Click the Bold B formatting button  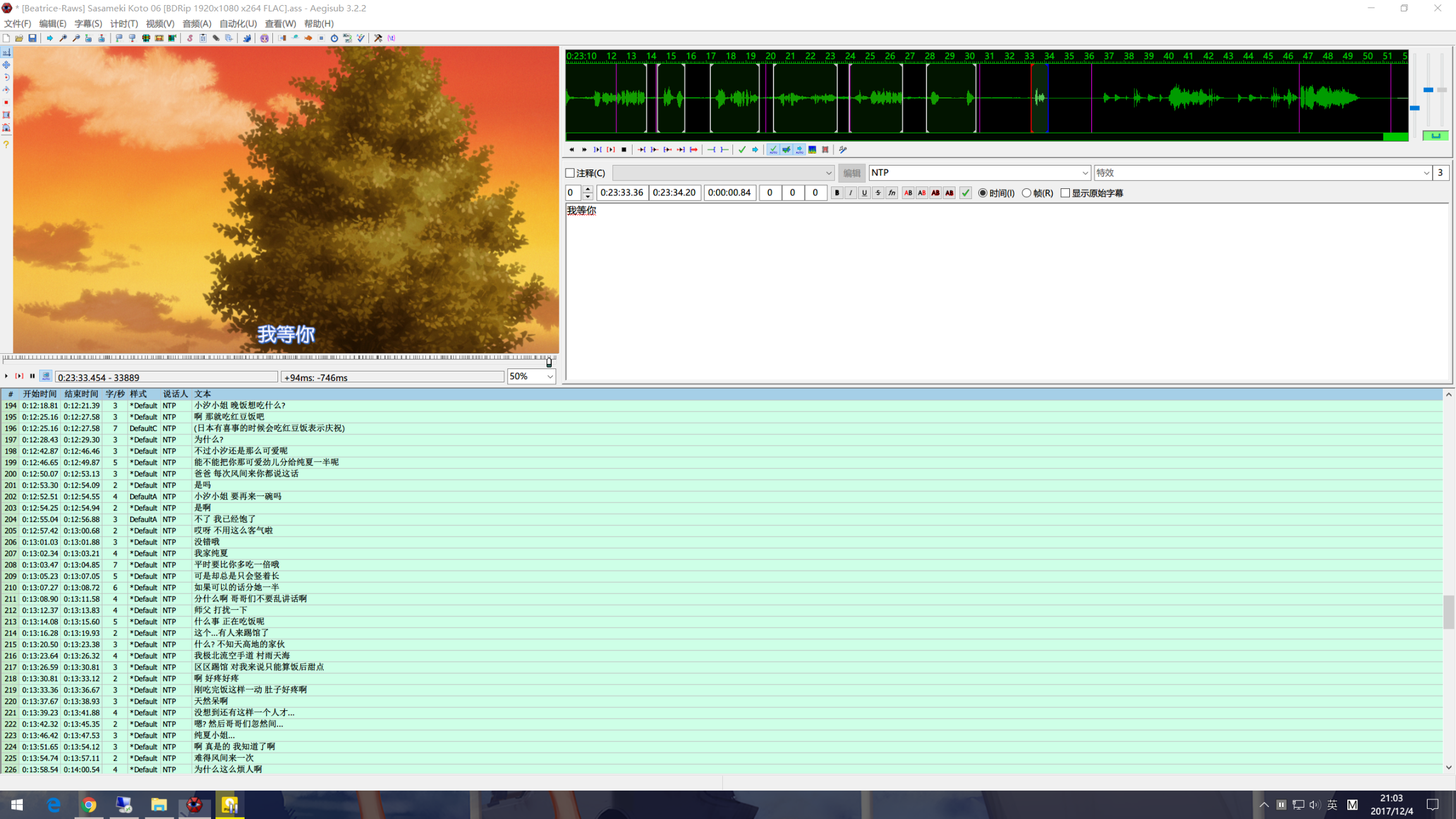[837, 193]
